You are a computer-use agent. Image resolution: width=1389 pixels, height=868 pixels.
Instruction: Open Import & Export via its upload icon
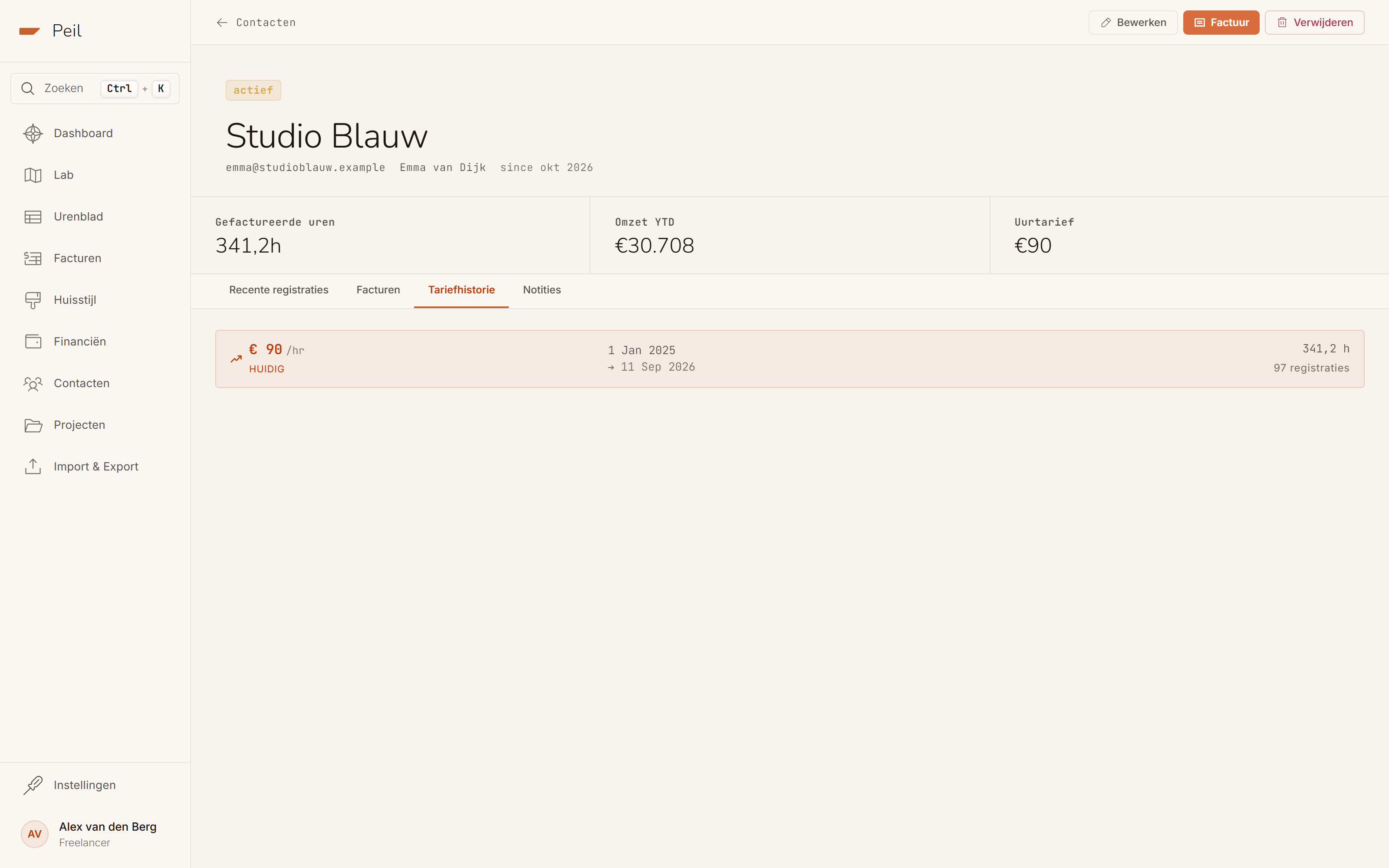(33, 467)
